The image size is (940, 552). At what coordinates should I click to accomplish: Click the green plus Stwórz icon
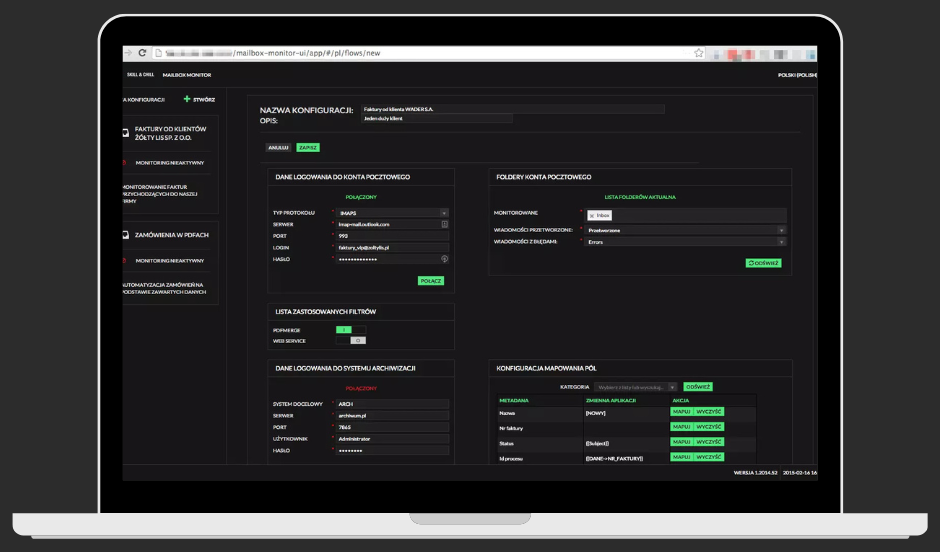coord(187,99)
